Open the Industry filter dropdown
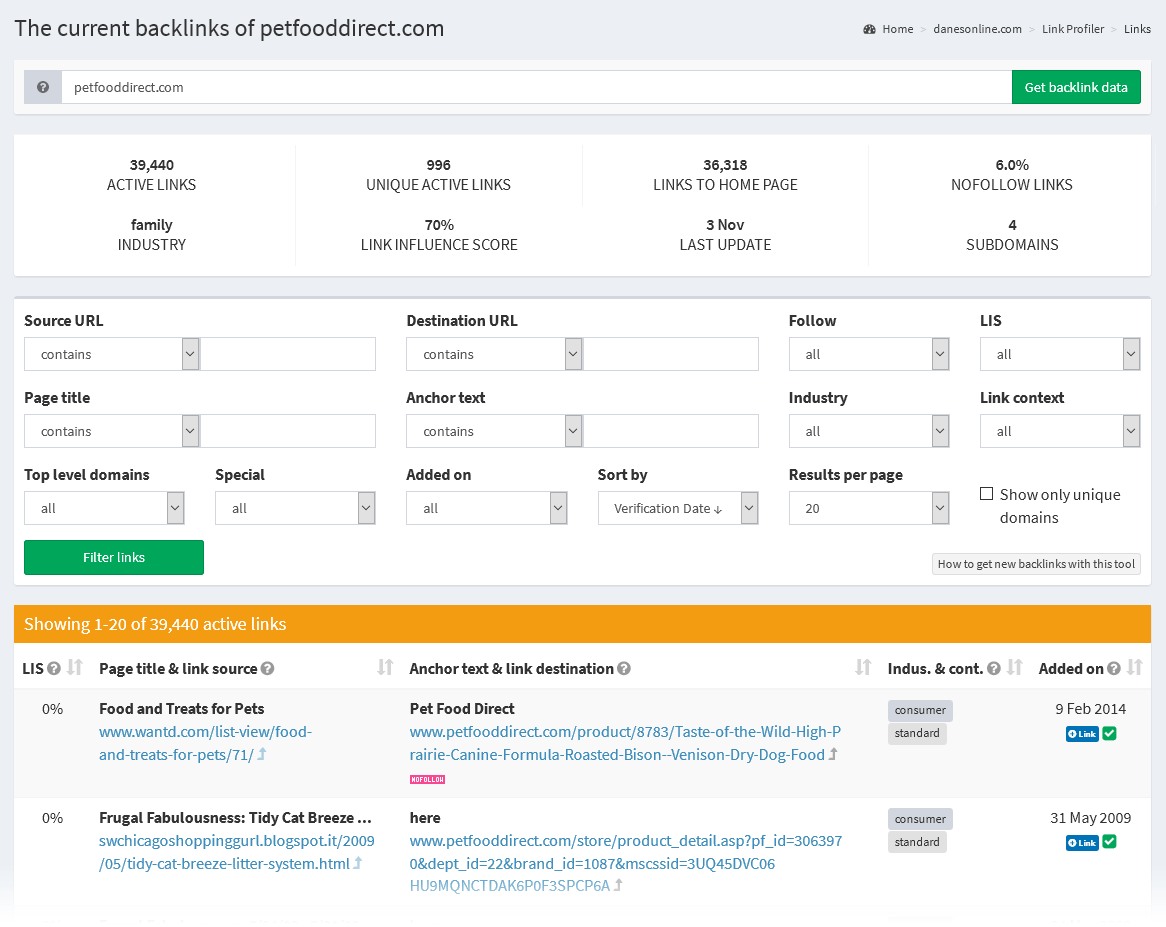1166x927 pixels. click(x=868, y=431)
